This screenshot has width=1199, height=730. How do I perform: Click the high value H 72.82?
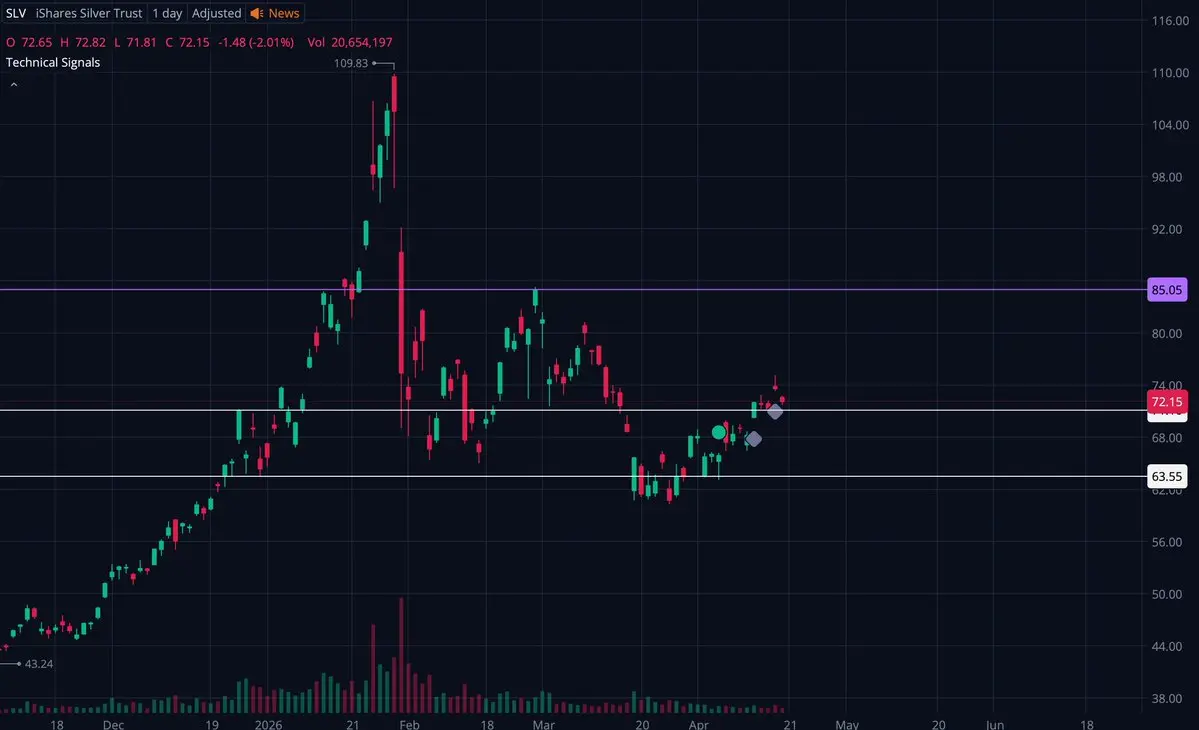tap(83, 42)
